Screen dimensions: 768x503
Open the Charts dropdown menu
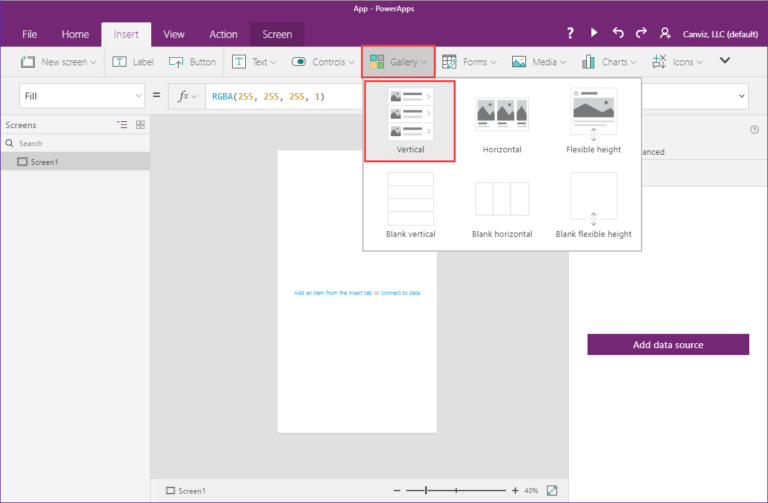point(605,62)
